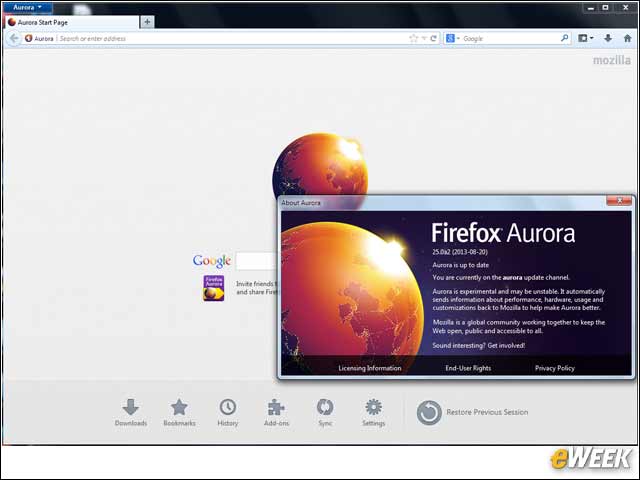Click the Google logo on start page
The width and height of the screenshot is (640, 480).
point(212,260)
